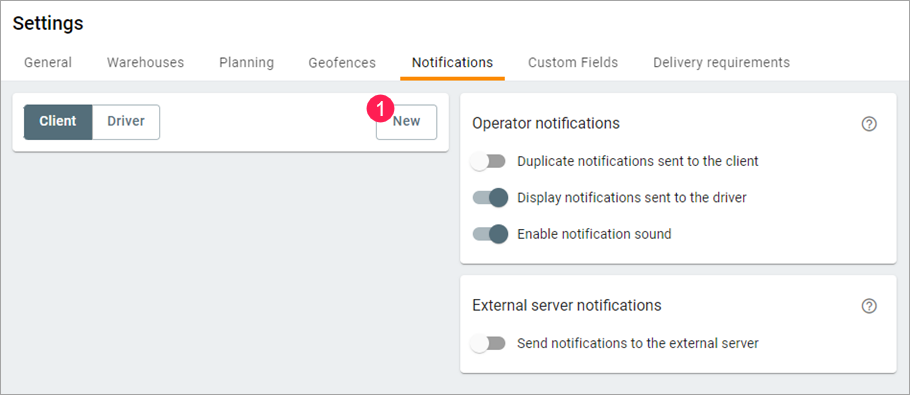910x395 pixels.
Task: Click the red number 1 callout badge
Action: pyautogui.click(x=380, y=109)
